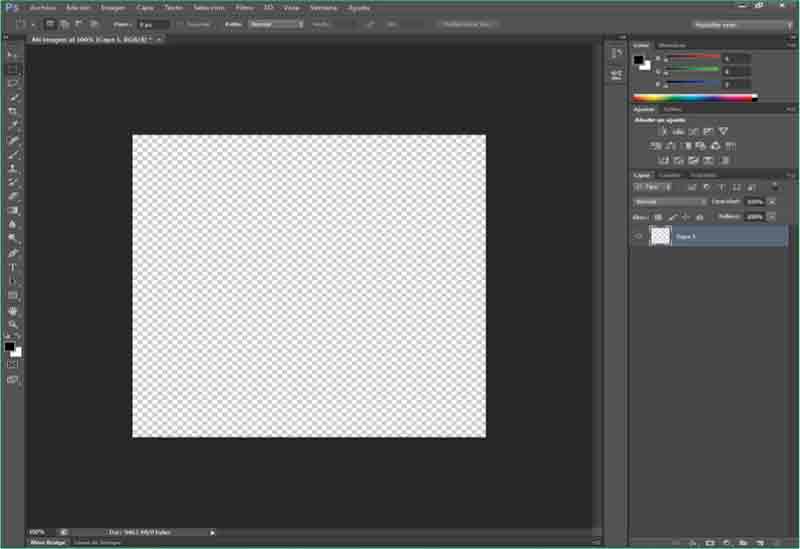Toggle the Suavizar checkbox in options bar

click(x=179, y=23)
